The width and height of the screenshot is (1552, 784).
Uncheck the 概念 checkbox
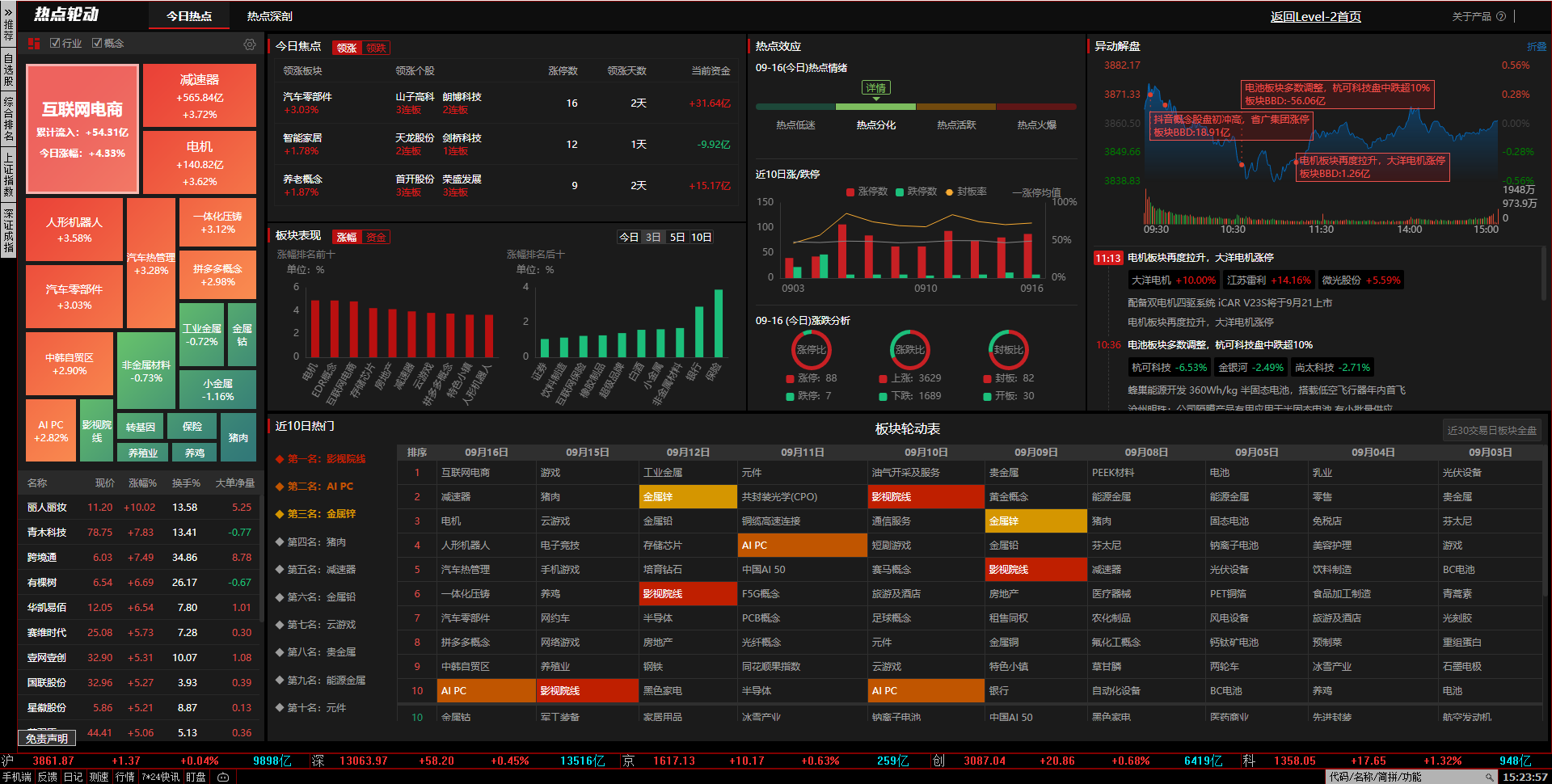(97, 43)
